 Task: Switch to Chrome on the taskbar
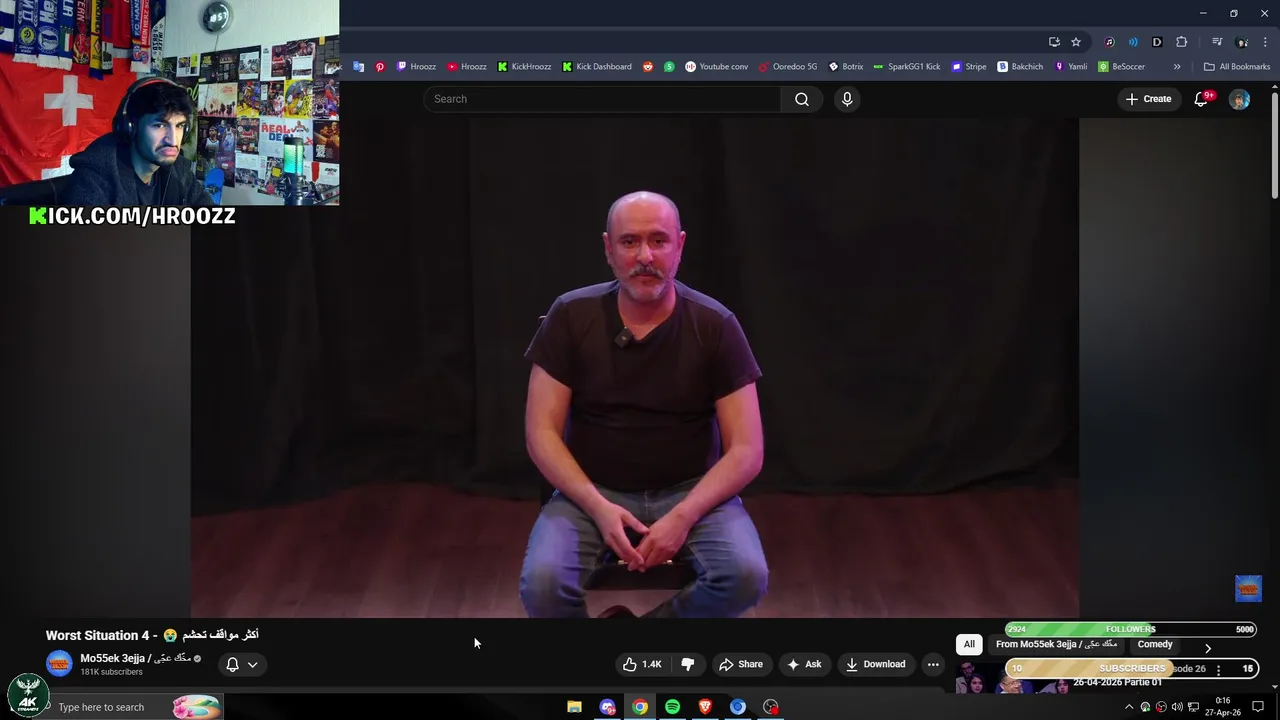pos(640,707)
